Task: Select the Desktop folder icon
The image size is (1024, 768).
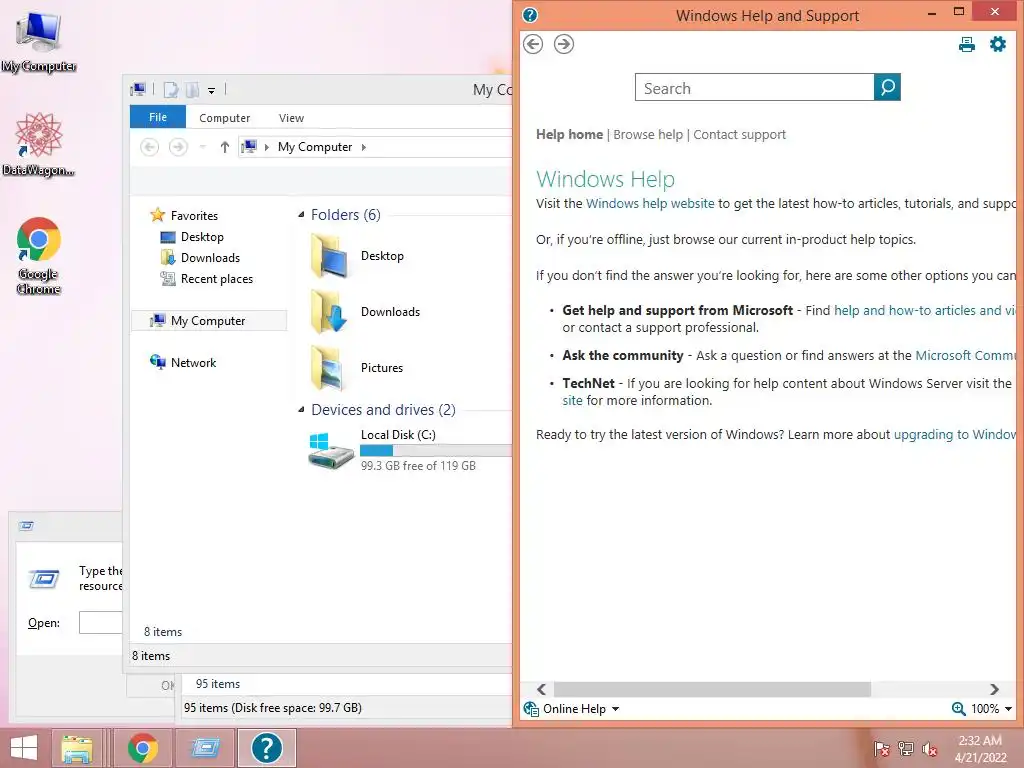Action: click(330, 255)
